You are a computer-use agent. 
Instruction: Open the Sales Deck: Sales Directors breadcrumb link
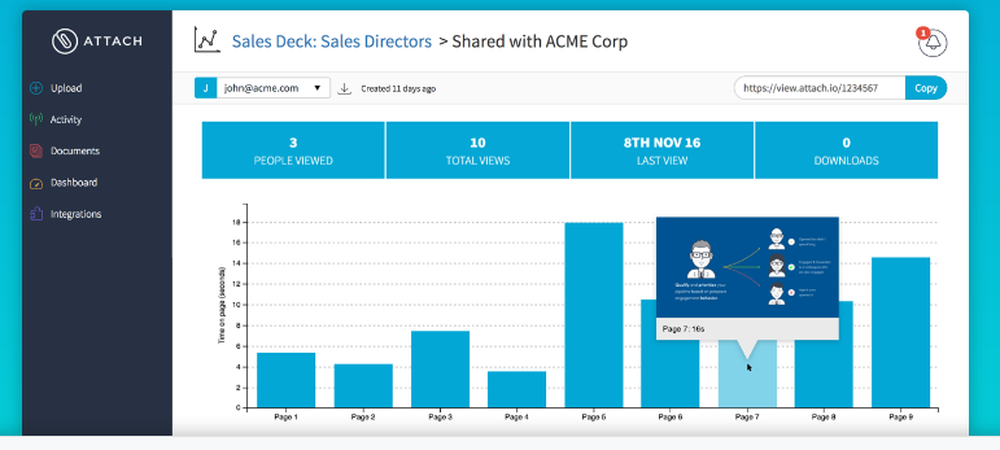331,42
